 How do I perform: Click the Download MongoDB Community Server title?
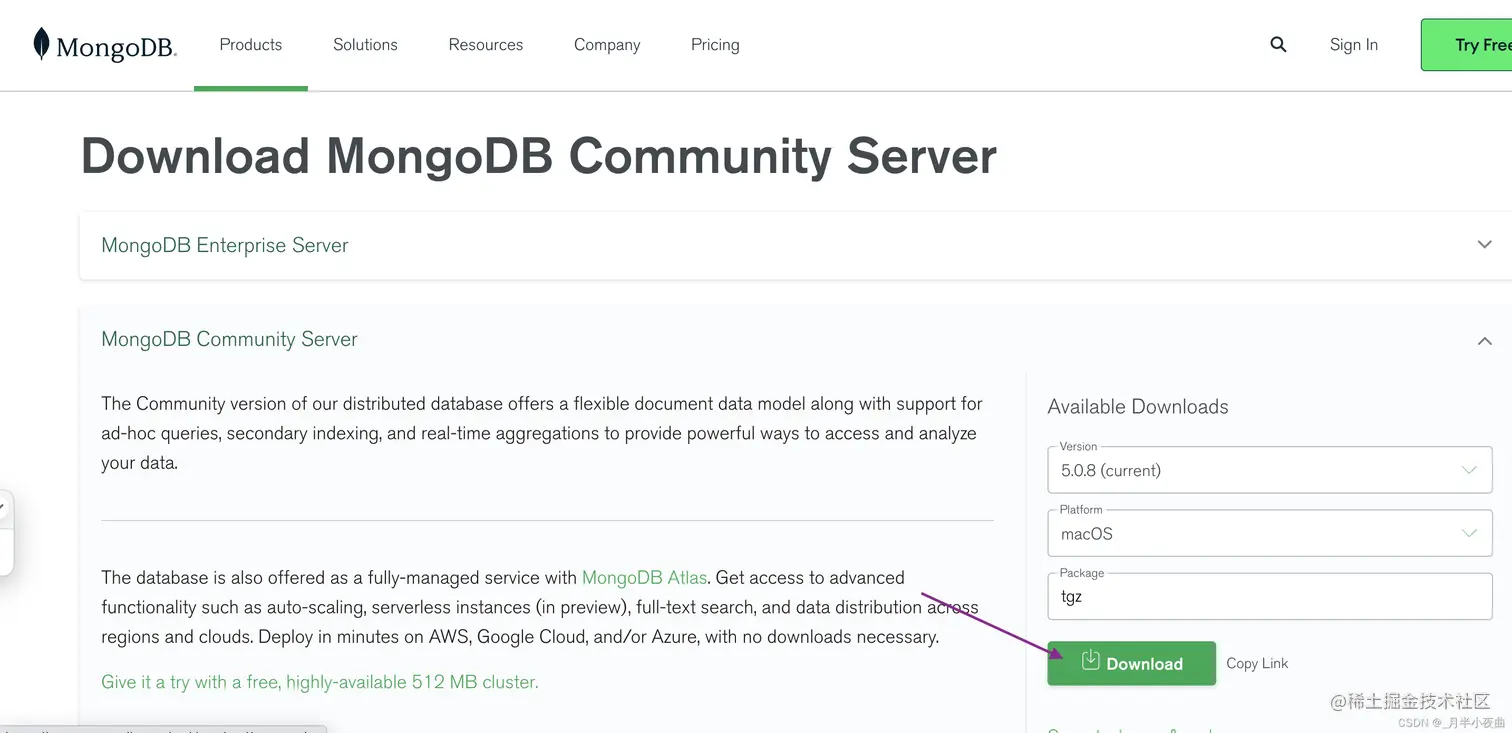click(538, 156)
